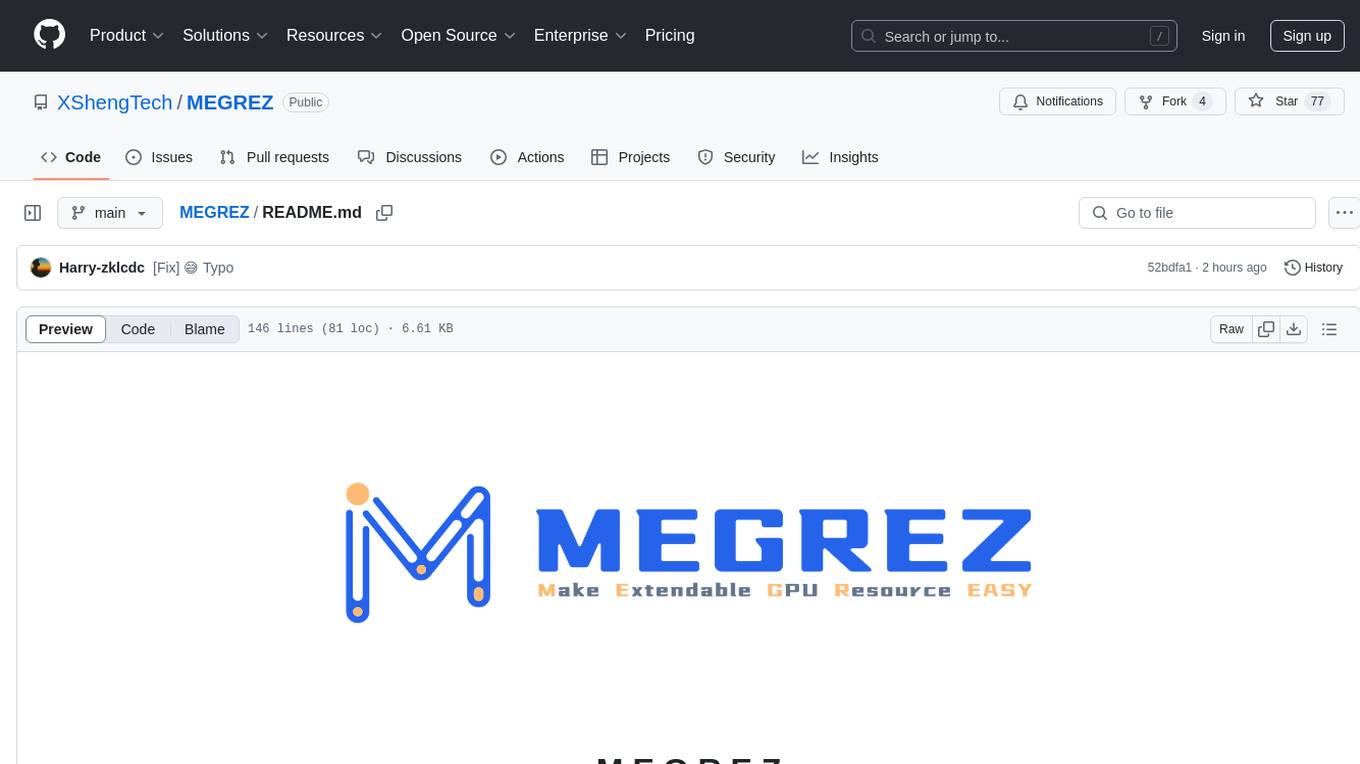Focus the Go to file field
Viewport: 1360px width, 764px height.
[1197, 213]
